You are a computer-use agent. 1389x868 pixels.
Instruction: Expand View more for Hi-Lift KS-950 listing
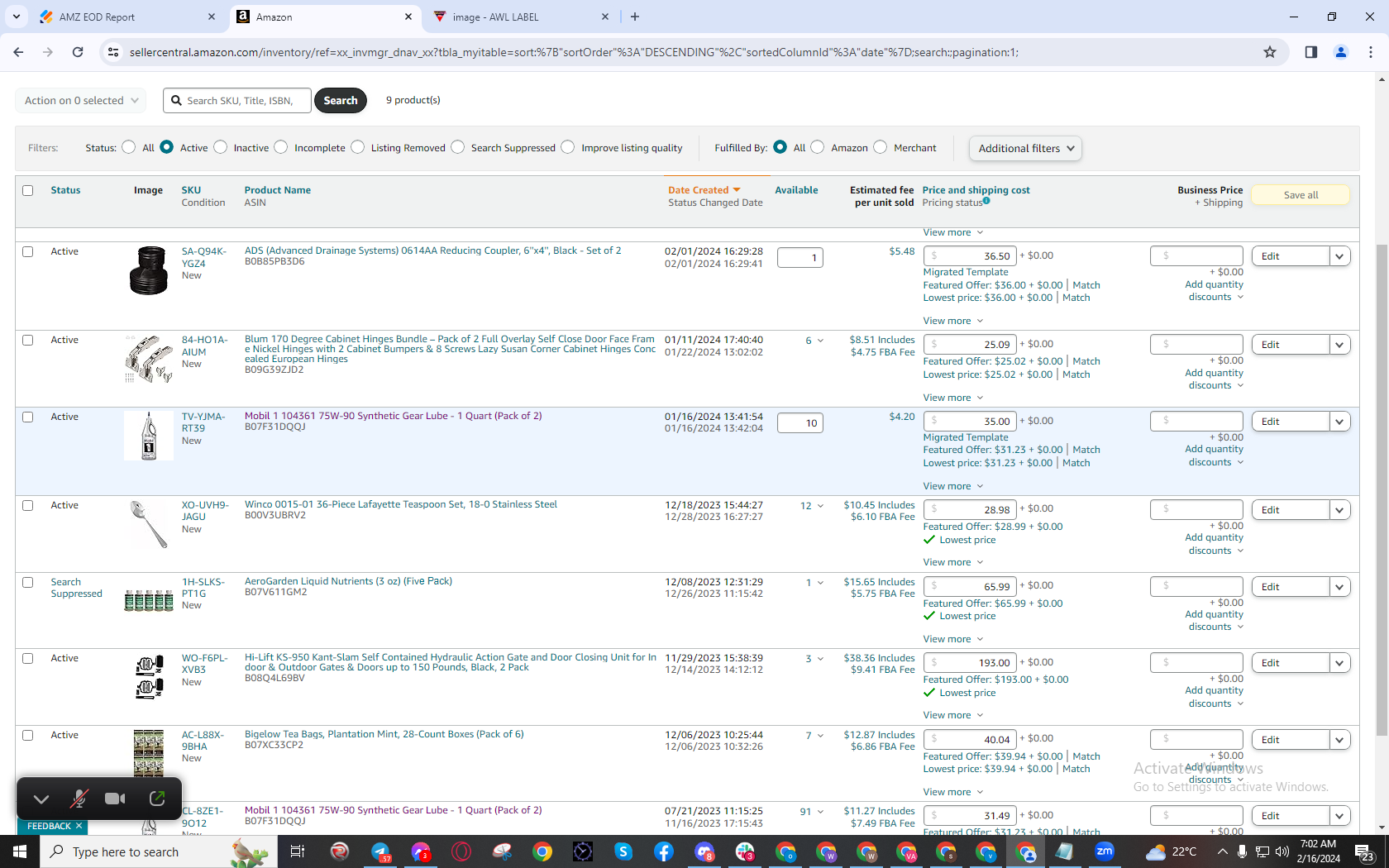point(952,715)
